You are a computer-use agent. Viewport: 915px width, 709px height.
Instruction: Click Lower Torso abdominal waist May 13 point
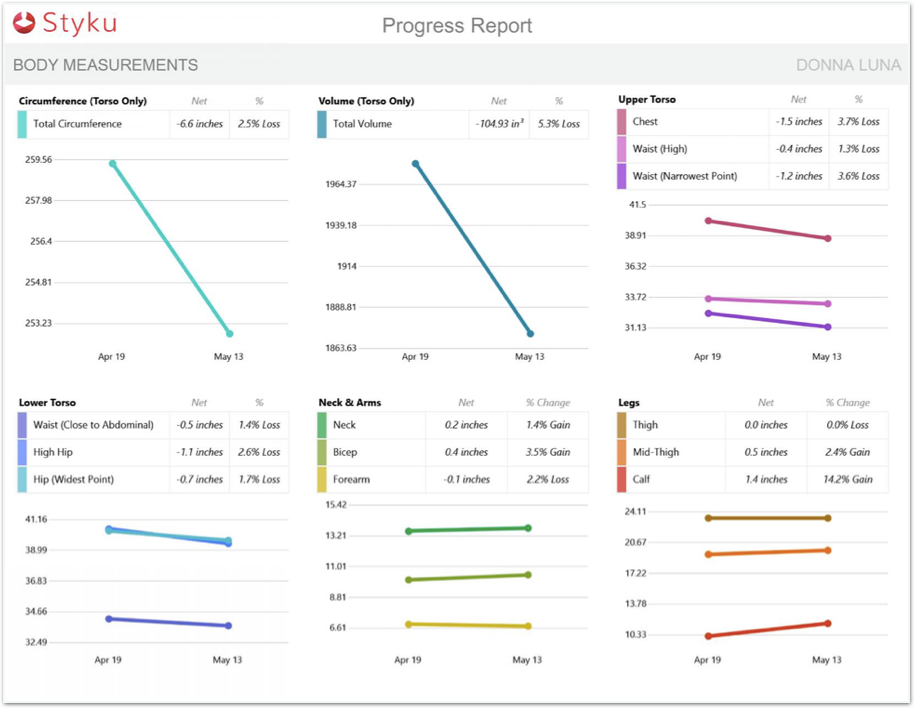pyautogui.click(x=228, y=626)
